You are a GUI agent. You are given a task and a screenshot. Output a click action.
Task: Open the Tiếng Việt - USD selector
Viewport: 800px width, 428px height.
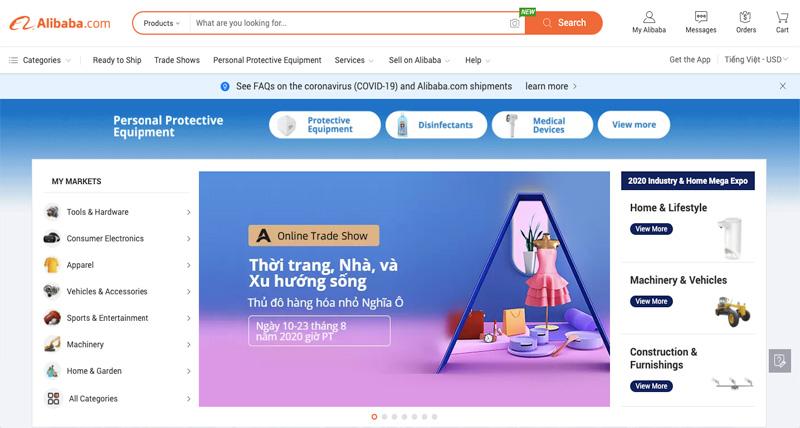[x=756, y=60]
